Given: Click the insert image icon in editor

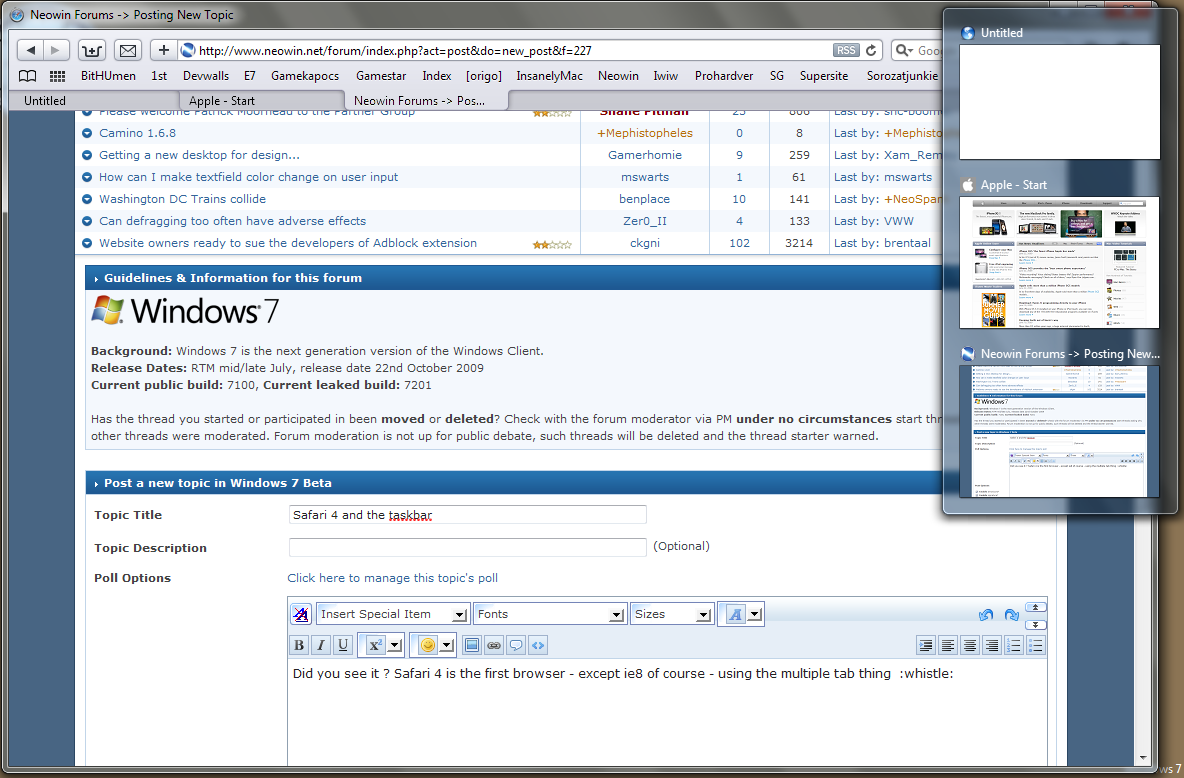Looking at the screenshot, I should coord(472,645).
